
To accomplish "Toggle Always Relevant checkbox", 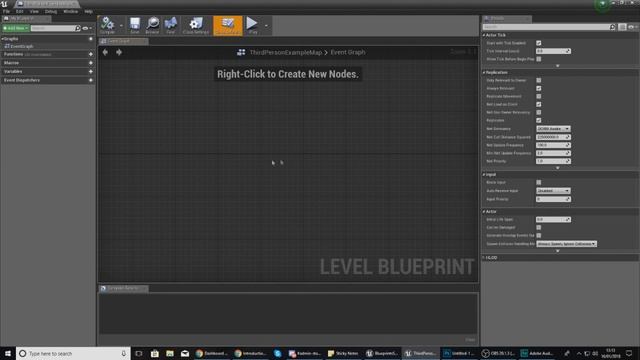I will tap(539, 89).
